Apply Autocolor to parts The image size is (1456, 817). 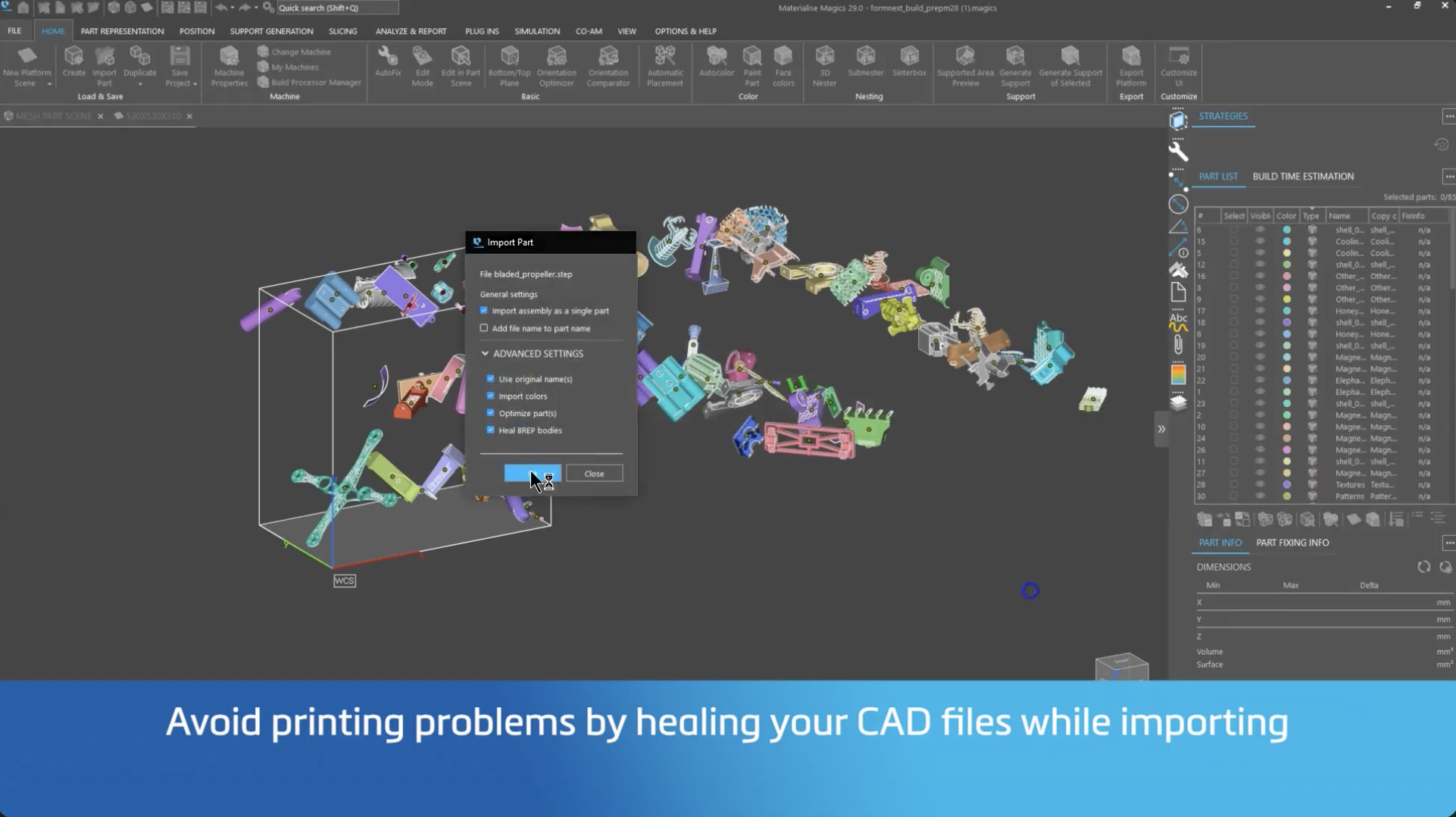coord(717,61)
